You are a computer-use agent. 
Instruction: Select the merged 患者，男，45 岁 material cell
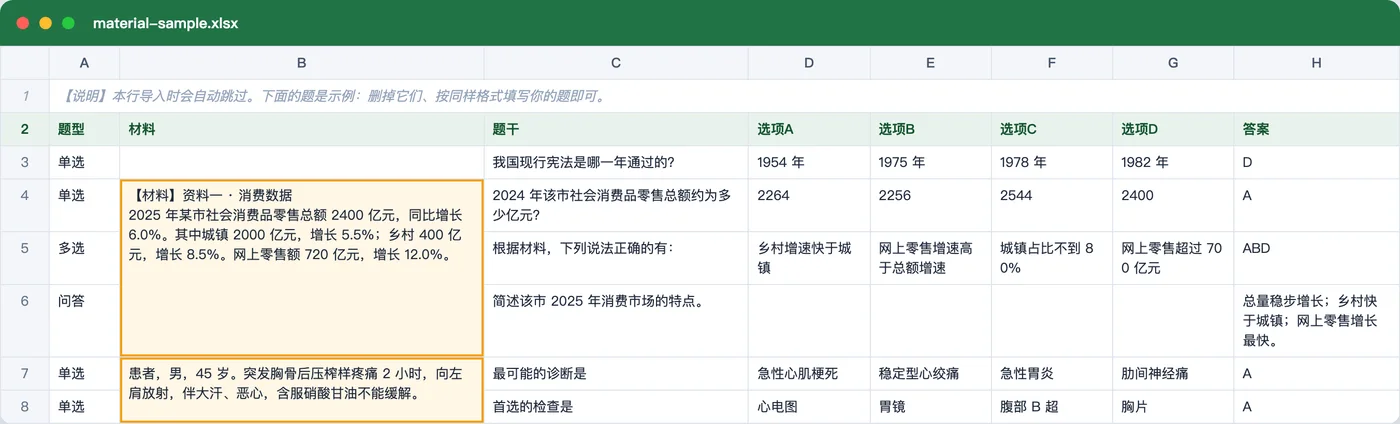(302, 390)
